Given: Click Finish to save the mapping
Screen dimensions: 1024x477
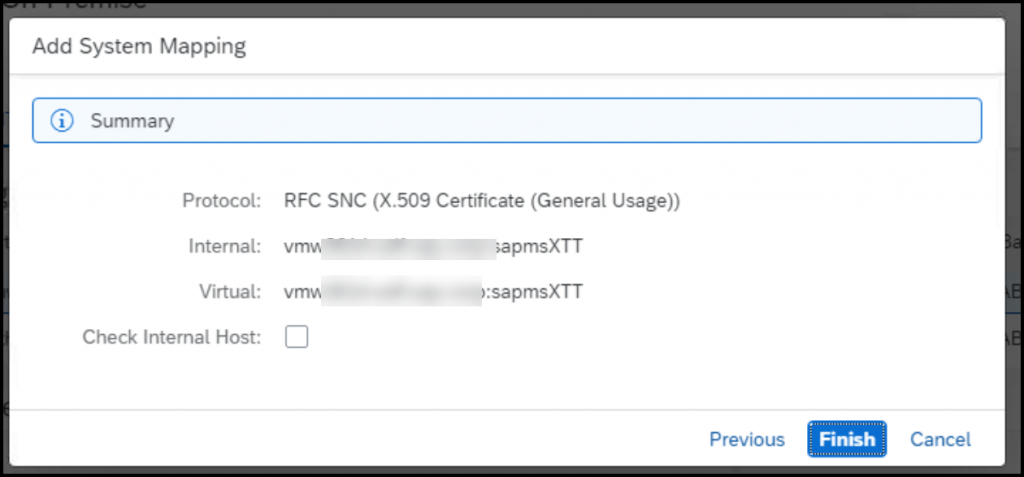Looking at the screenshot, I should tap(846, 439).
